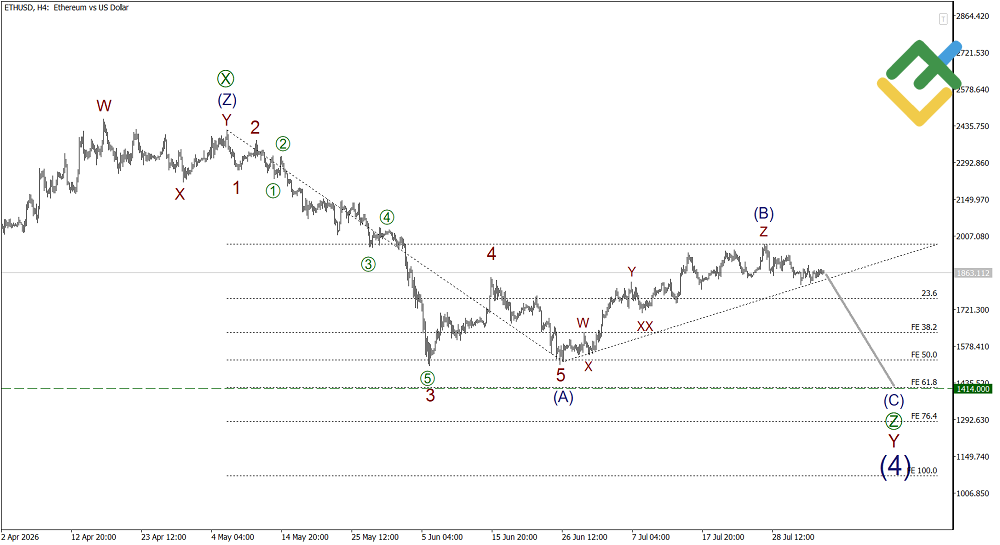Click the 2007.080 price axis value
The width and height of the screenshot is (1000, 545).
point(973,236)
